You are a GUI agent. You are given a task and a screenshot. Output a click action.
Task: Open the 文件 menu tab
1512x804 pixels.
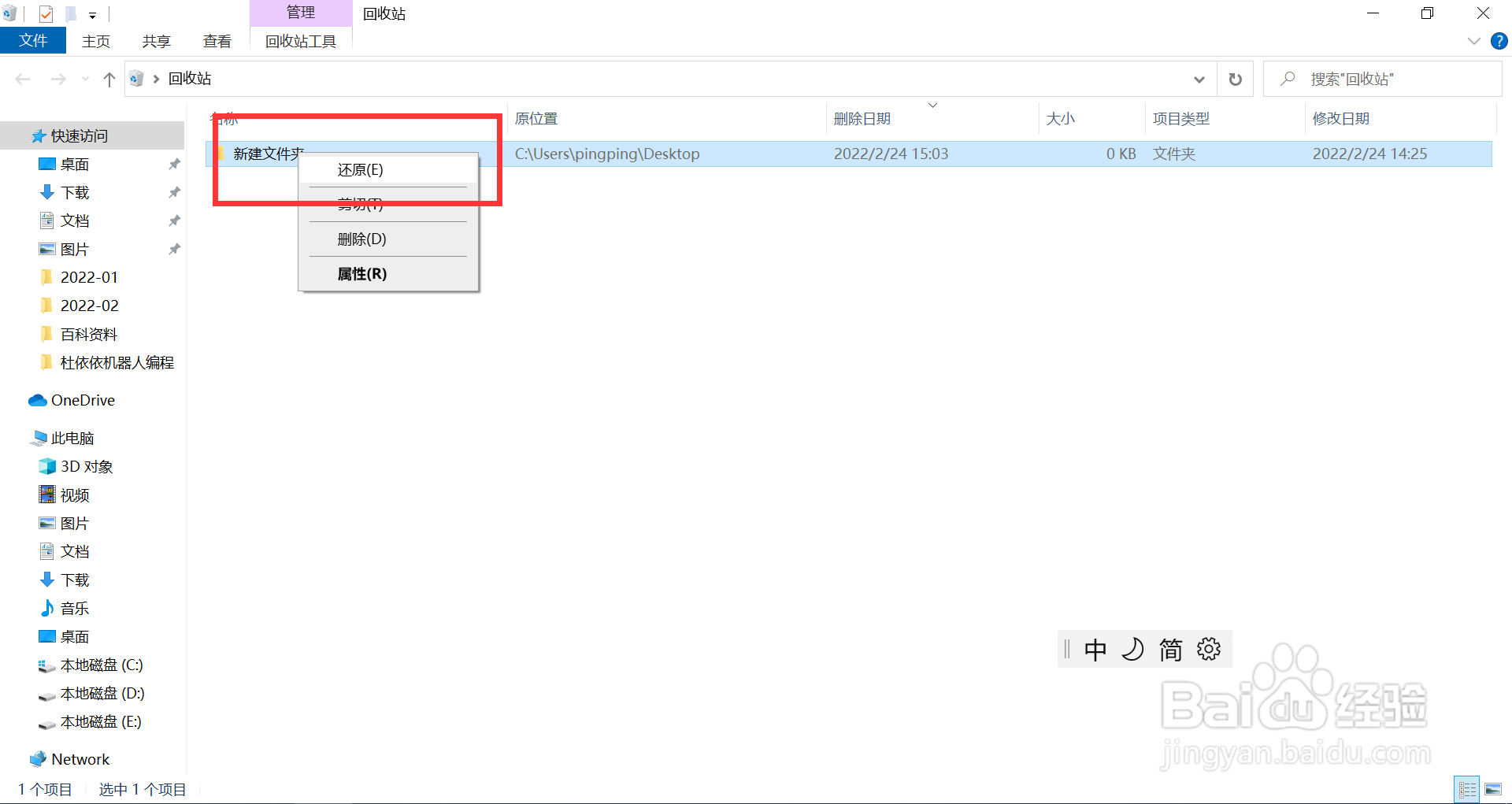pyautogui.click(x=33, y=41)
